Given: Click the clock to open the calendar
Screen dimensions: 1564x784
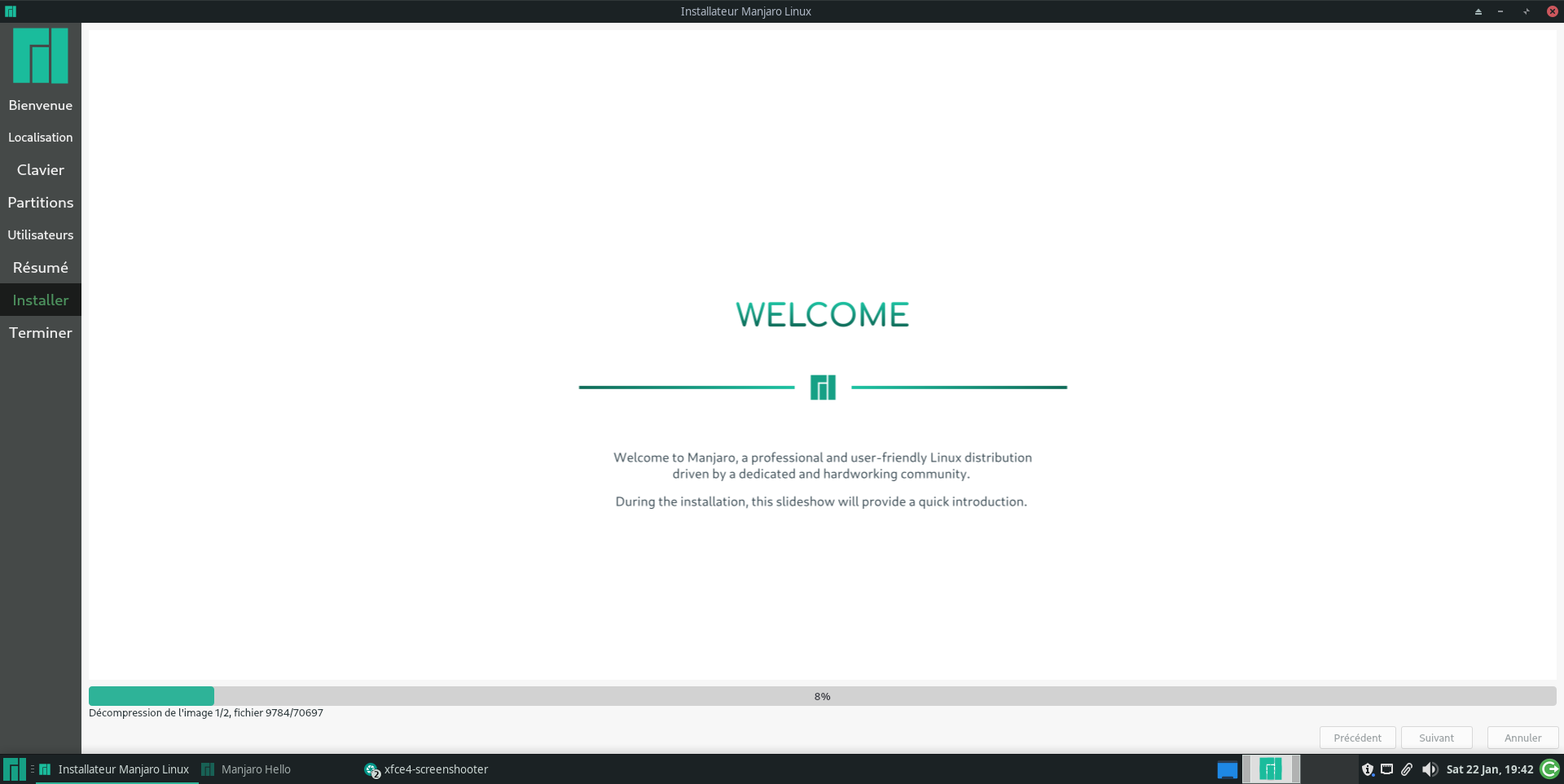Looking at the screenshot, I should click(1488, 769).
